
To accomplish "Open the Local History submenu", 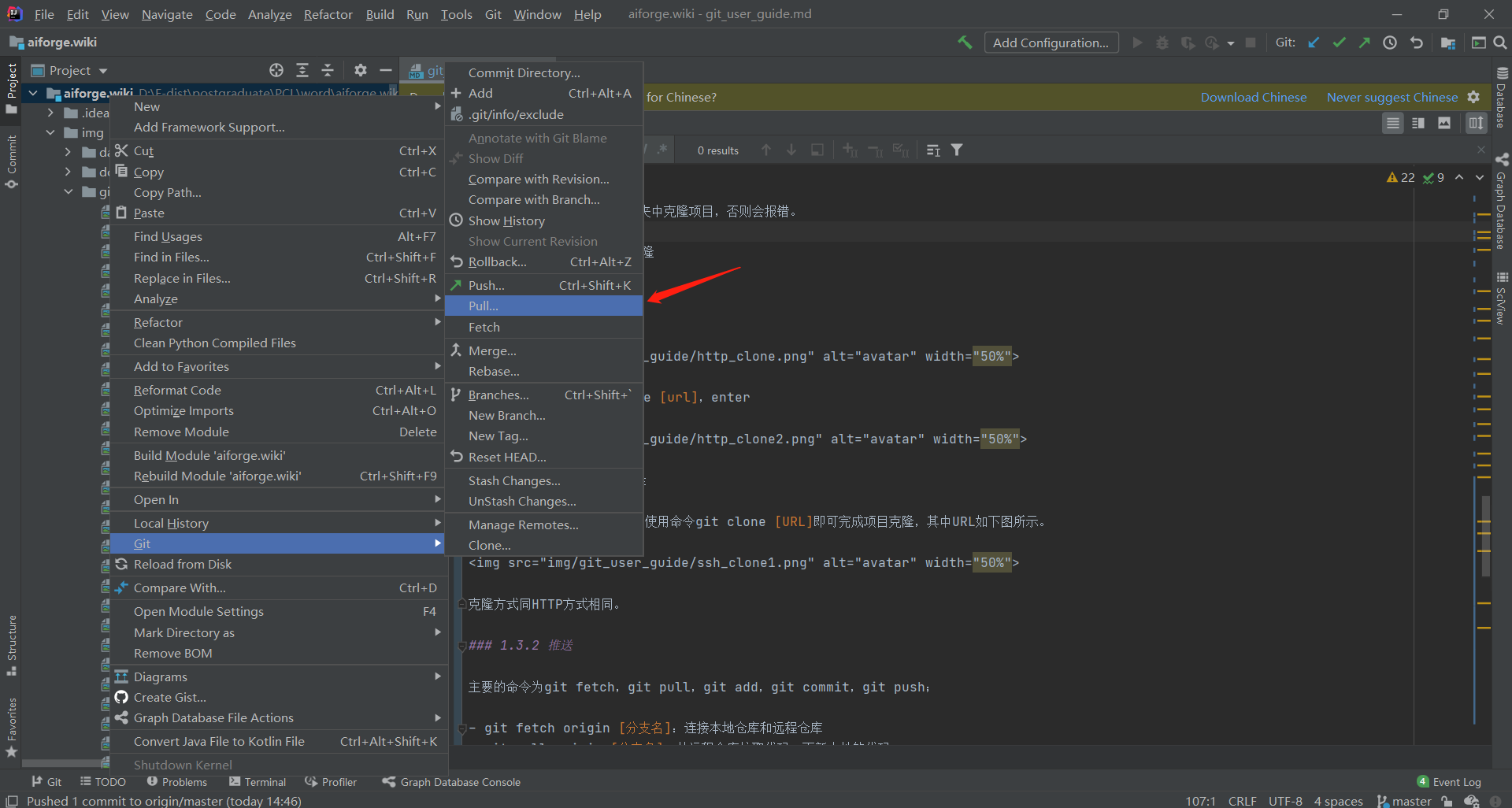I will 277,523.
